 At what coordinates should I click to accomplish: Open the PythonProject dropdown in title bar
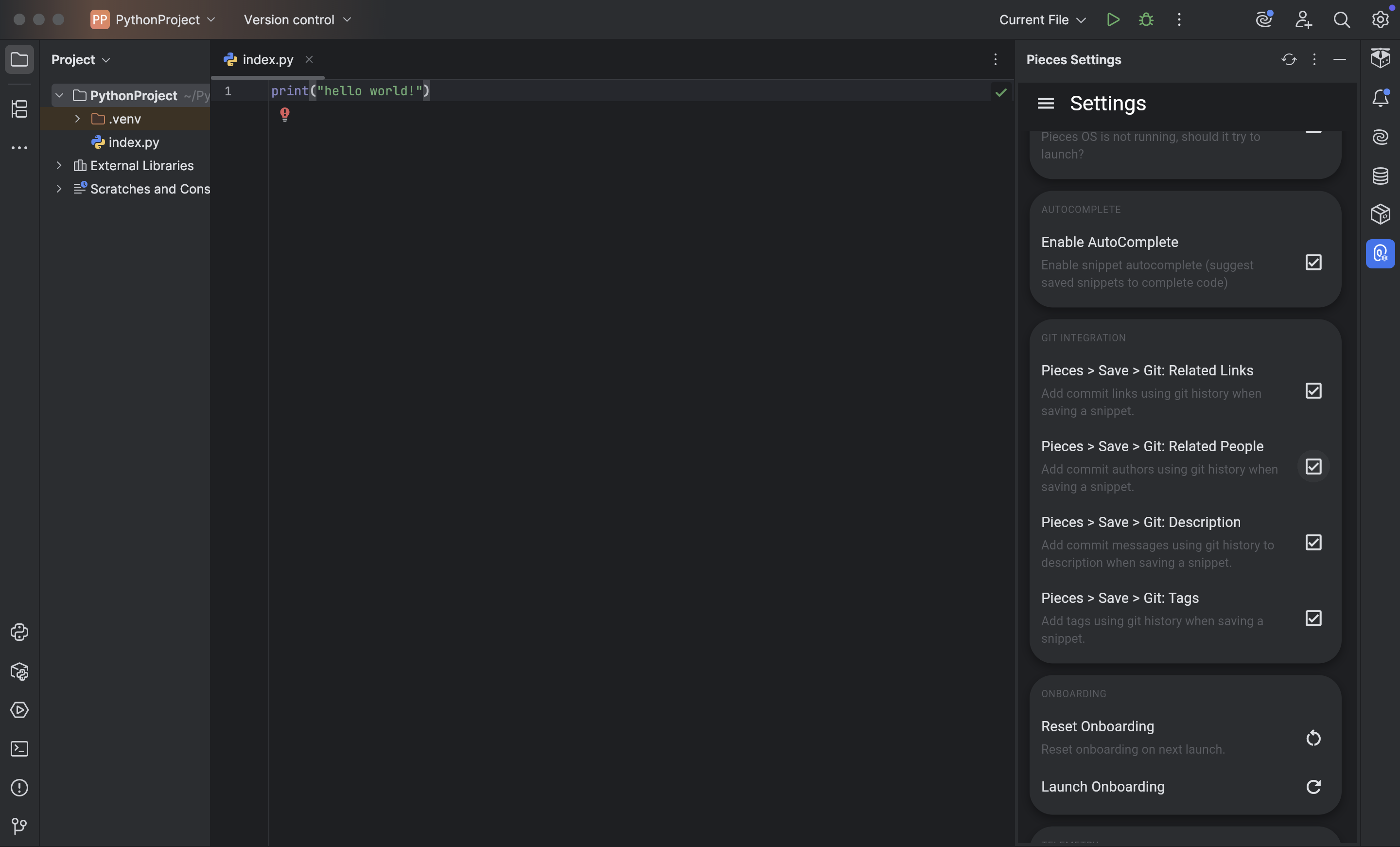pos(154,20)
